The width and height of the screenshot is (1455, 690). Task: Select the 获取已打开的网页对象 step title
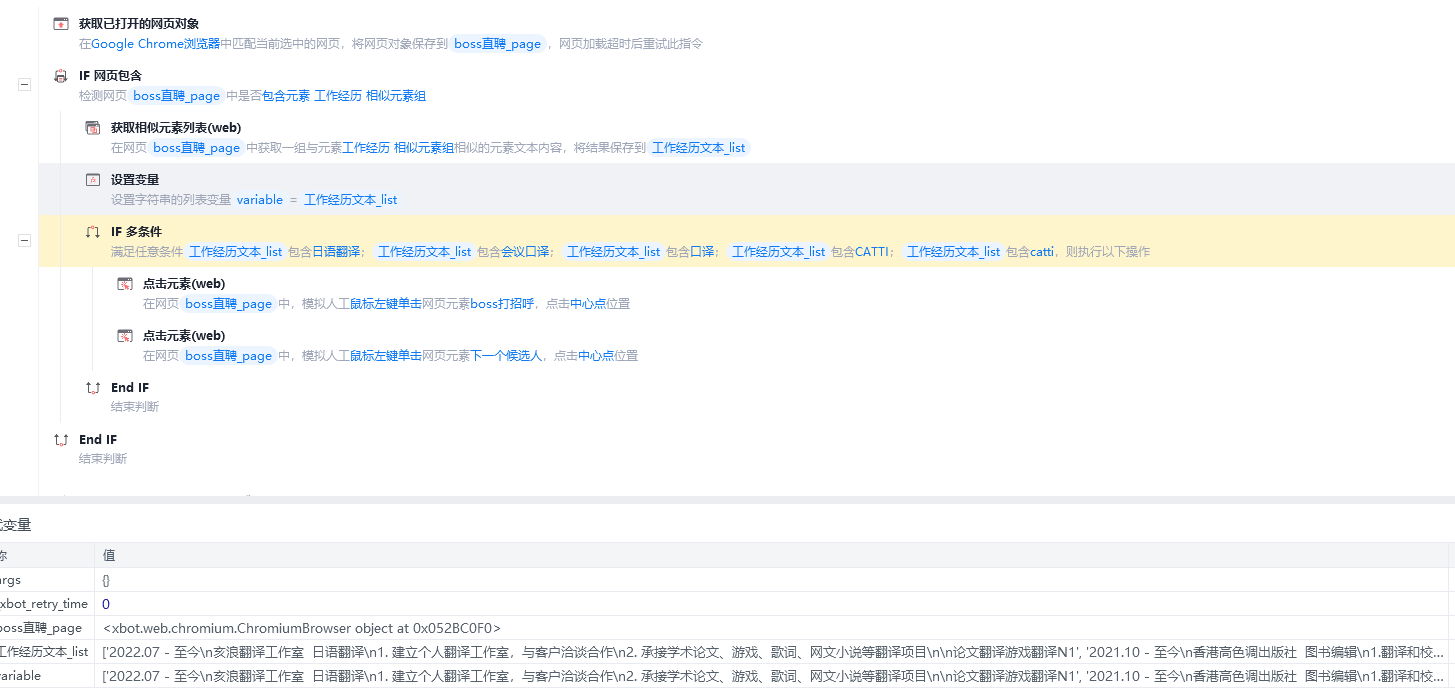point(139,24)
